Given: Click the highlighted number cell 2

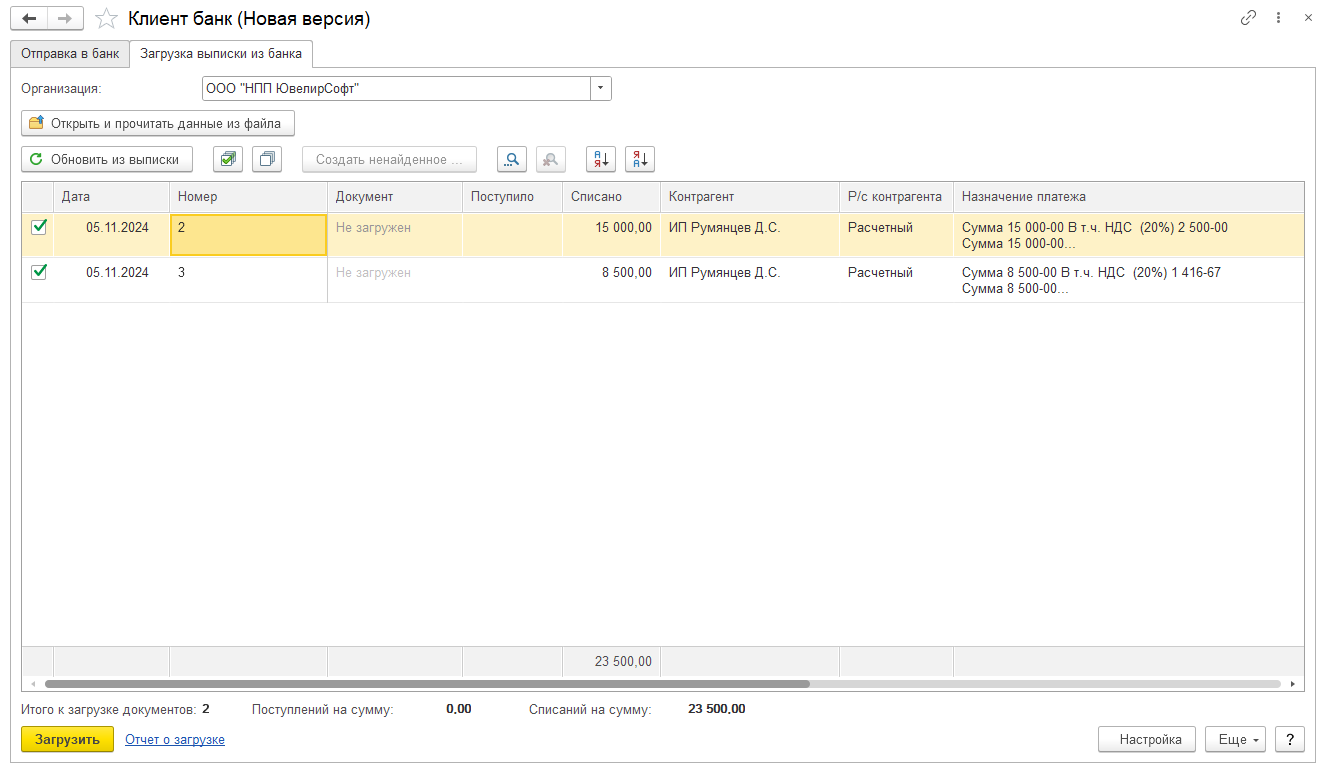Looking at the screenshot, I should 249,235.
